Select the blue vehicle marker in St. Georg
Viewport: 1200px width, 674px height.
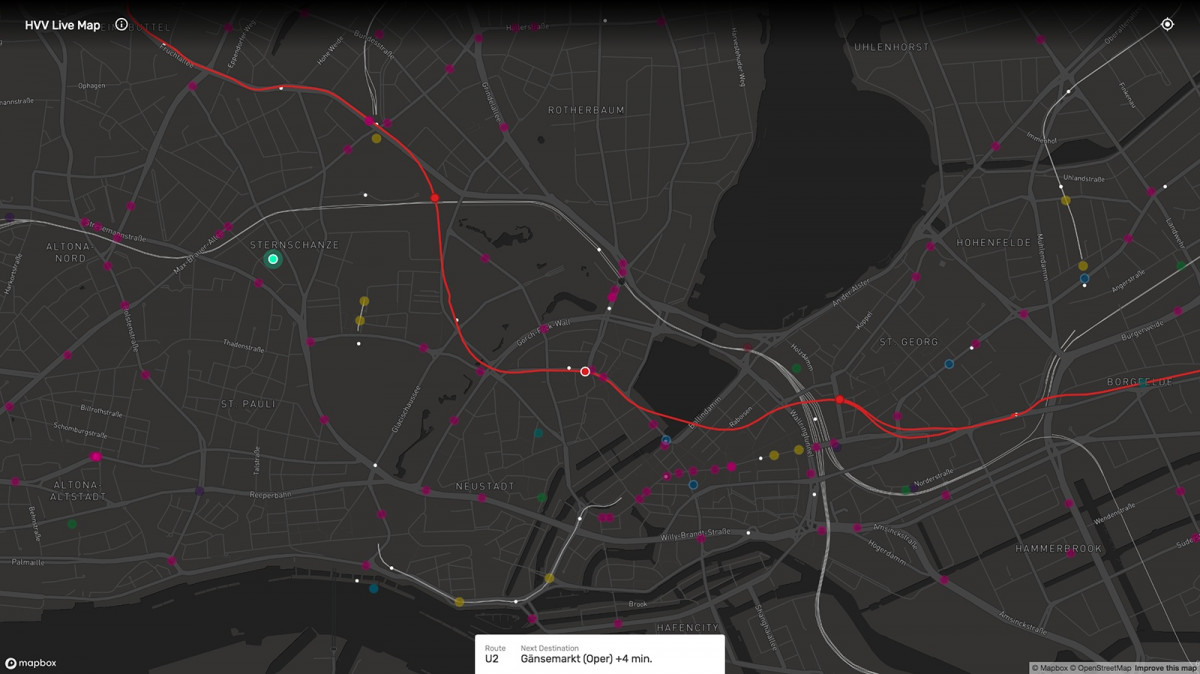point(947,363)
